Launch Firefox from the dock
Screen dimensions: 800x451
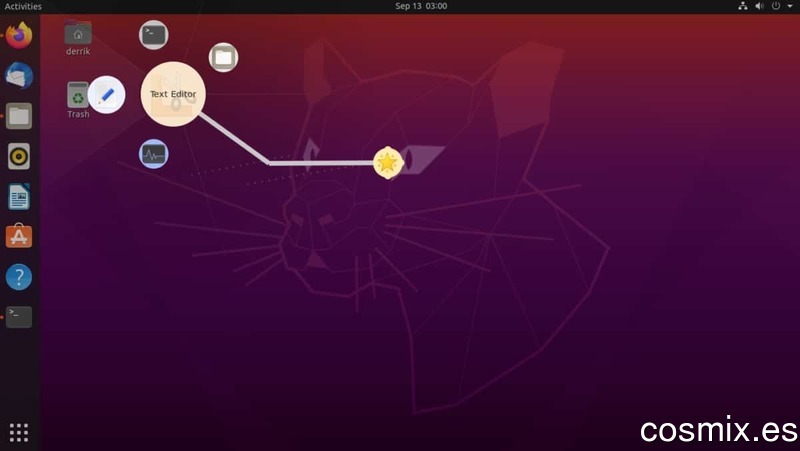point(19,36)
